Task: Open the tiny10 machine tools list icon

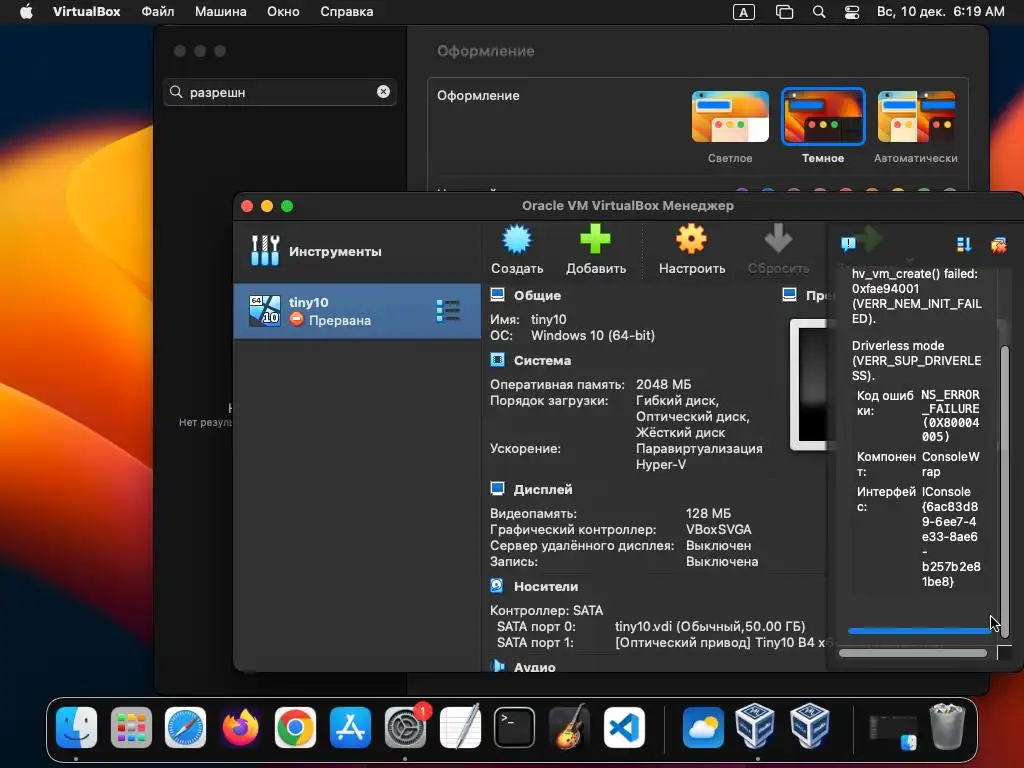Action: [x=448, y=311]
